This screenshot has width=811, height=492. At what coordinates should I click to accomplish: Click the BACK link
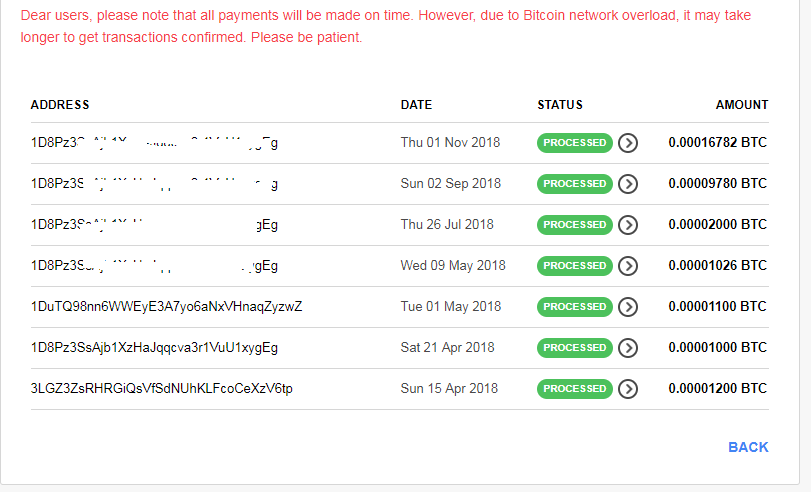pos(748,447)
